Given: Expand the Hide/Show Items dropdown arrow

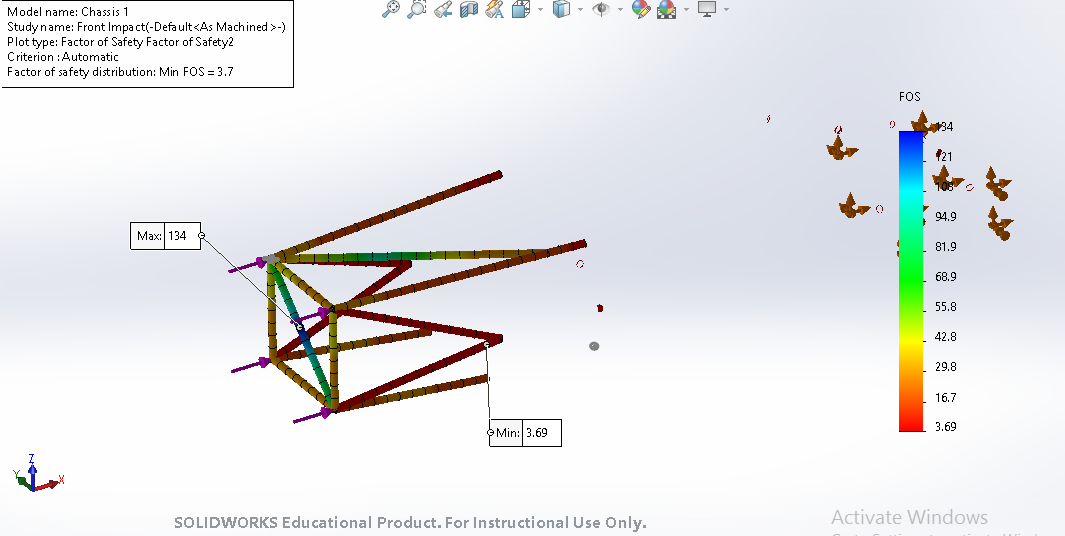Looking at the screenshot, I should click(x=619, y=9).
